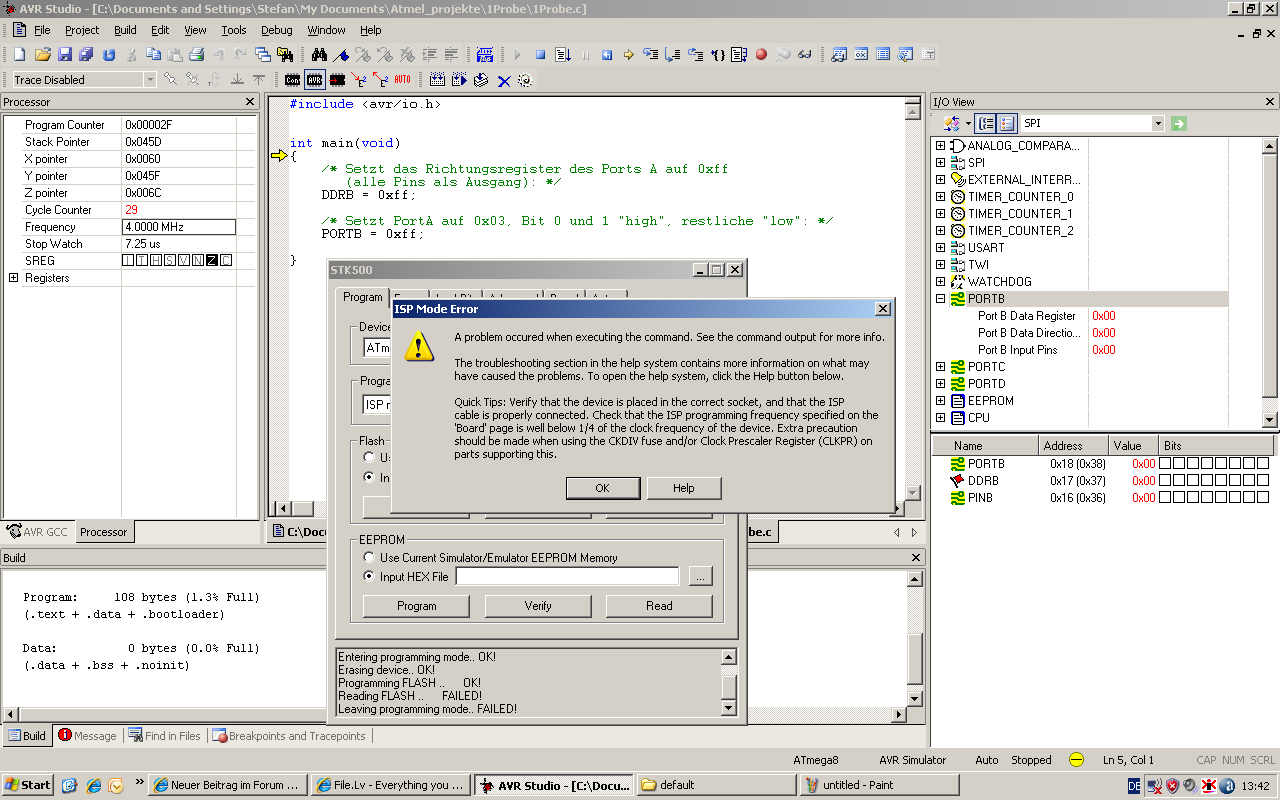Open the Project menu
Viewport: 1280px width, 800px height.
pos(82,31)
